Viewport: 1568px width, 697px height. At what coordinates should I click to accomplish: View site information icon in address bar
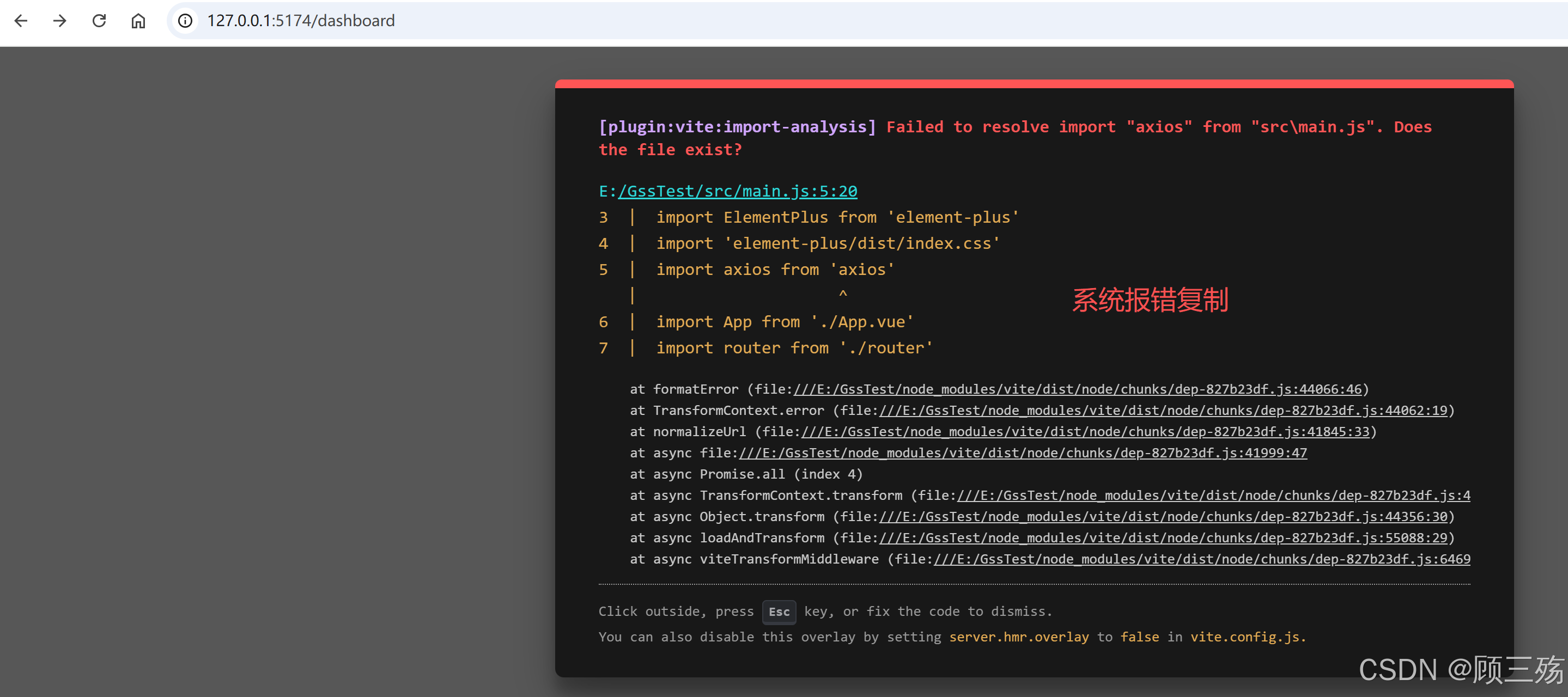185,21
